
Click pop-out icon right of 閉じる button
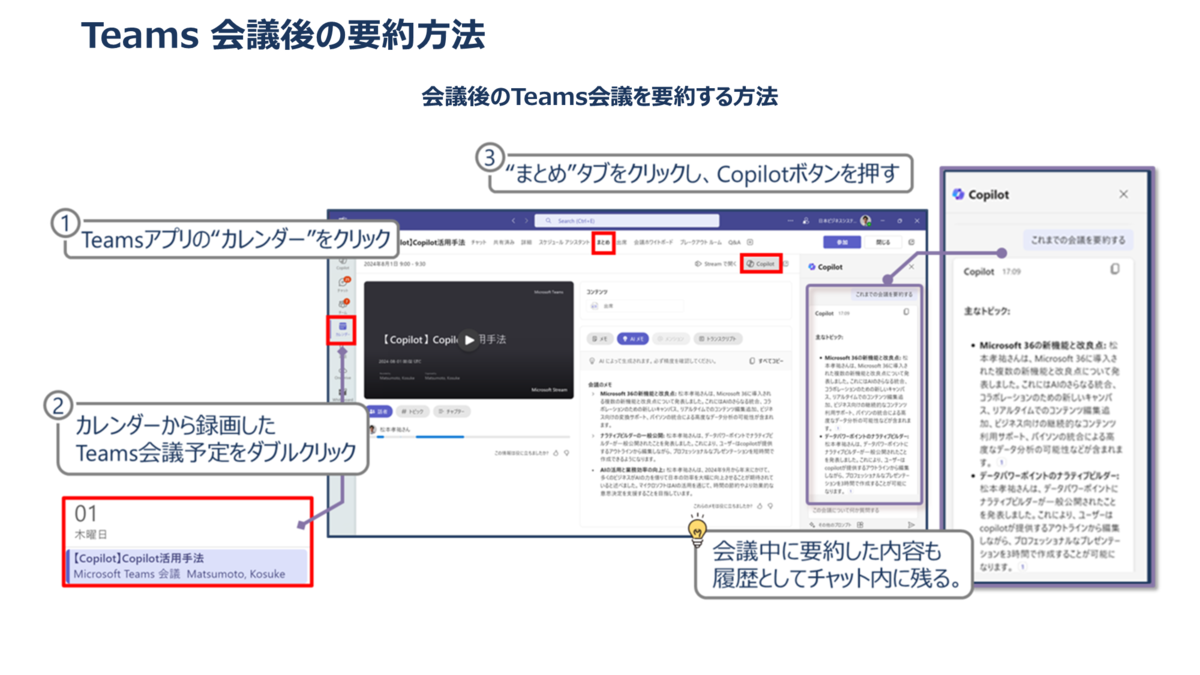(911, 242)
